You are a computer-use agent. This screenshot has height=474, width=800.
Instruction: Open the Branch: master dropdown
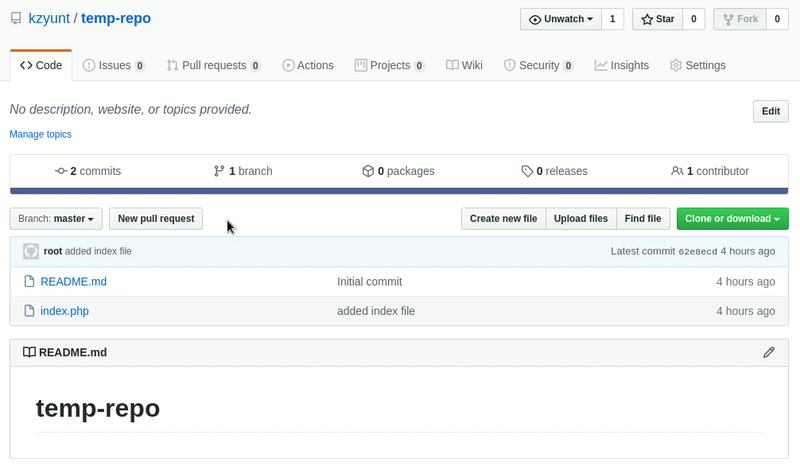56,218
